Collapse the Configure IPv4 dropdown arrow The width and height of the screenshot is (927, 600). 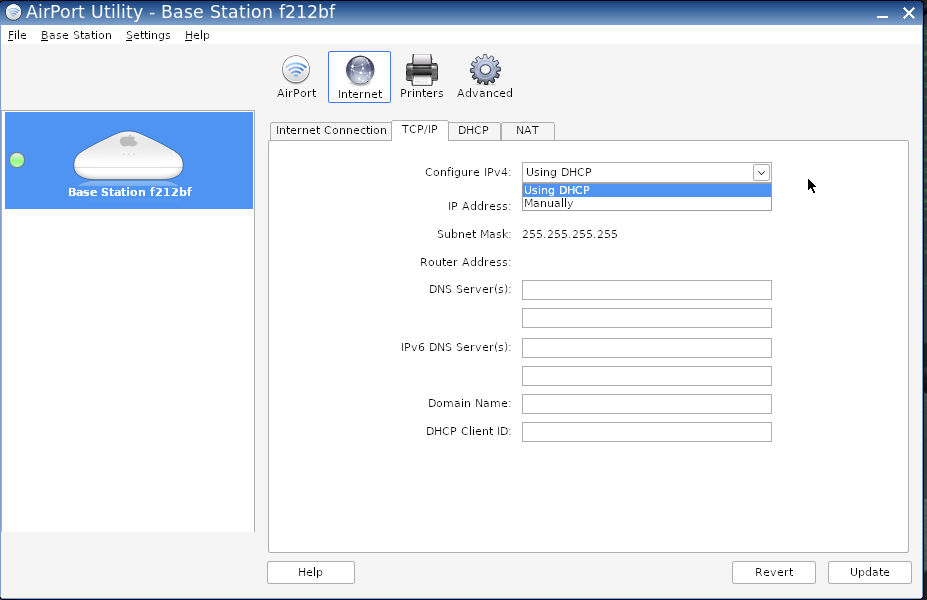(x=761, y=172)
